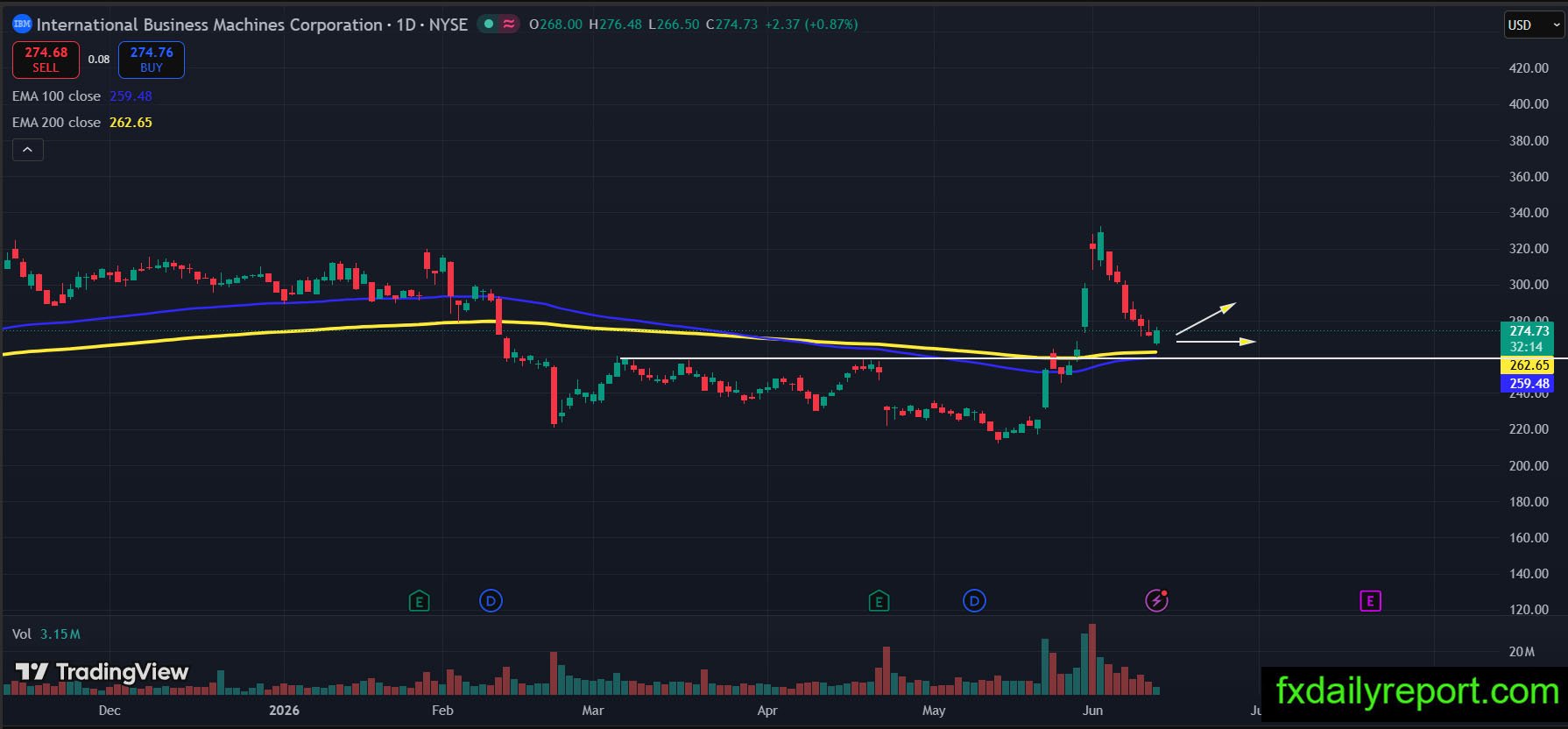Click the IBM logo icon
The width and height of the screenshot is (1568, 729).
[22, 25]
